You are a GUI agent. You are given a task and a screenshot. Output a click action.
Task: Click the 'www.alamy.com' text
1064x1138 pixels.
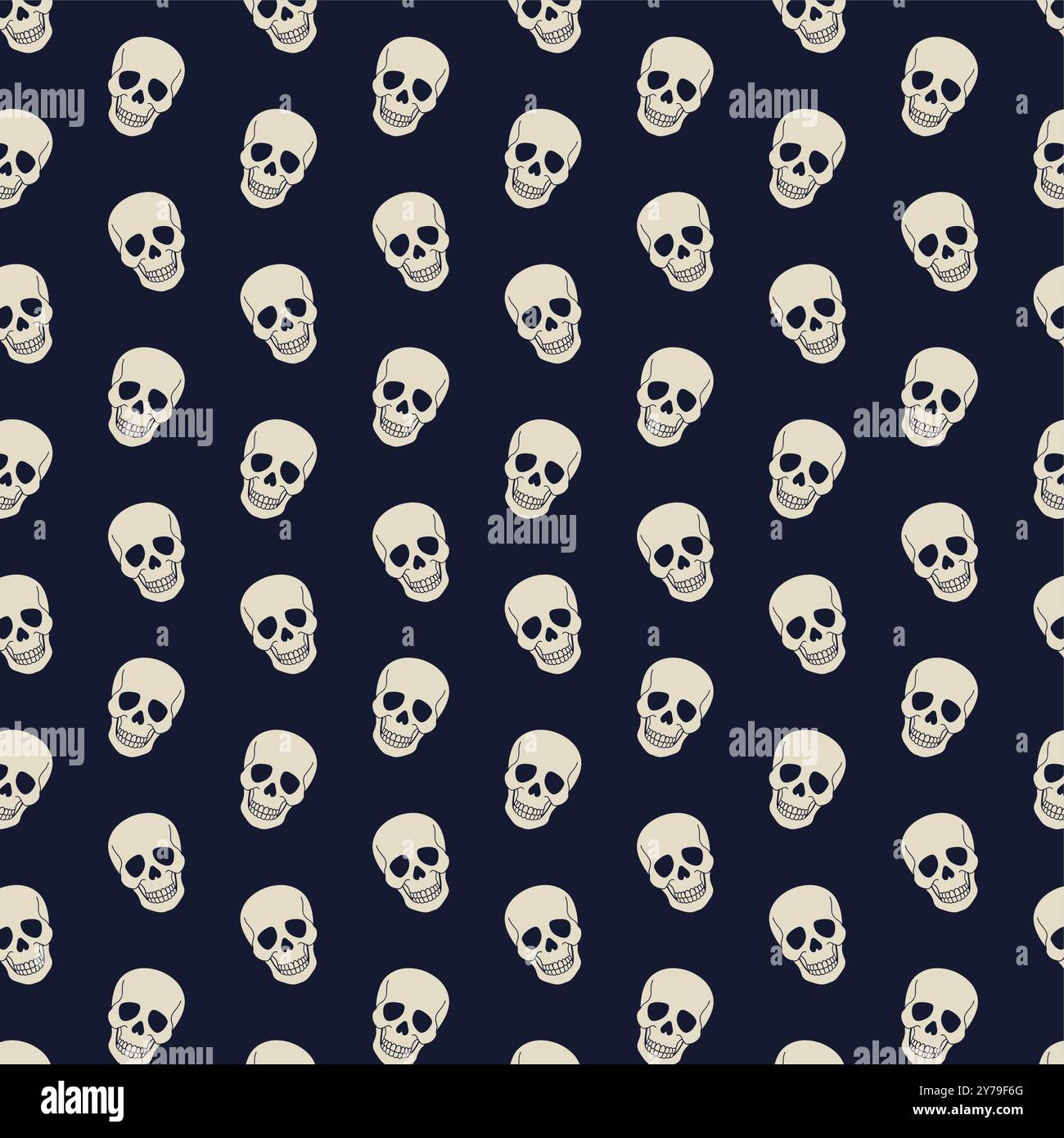[x=968, y=1110]
